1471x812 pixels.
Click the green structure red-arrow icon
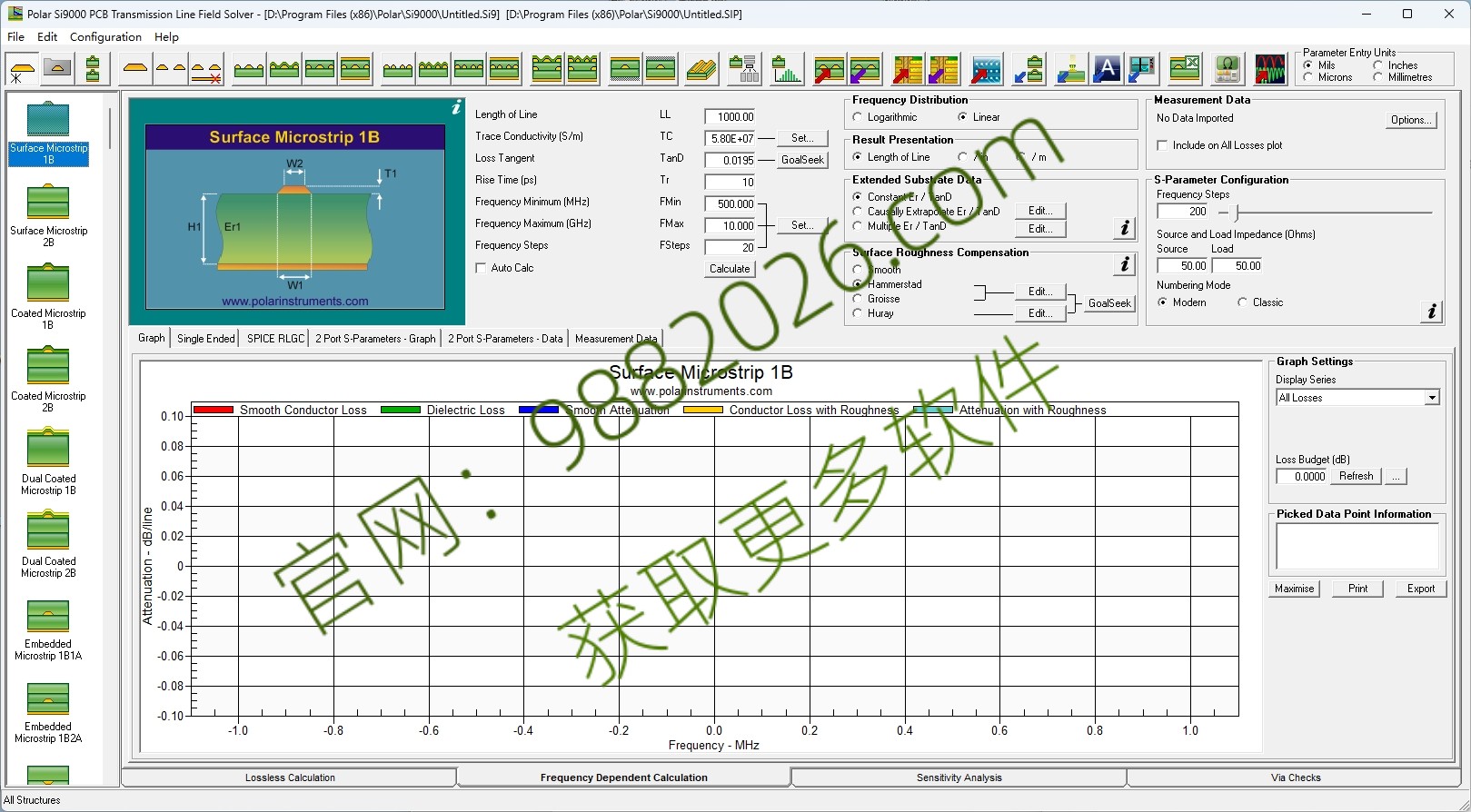click(830, 69)
